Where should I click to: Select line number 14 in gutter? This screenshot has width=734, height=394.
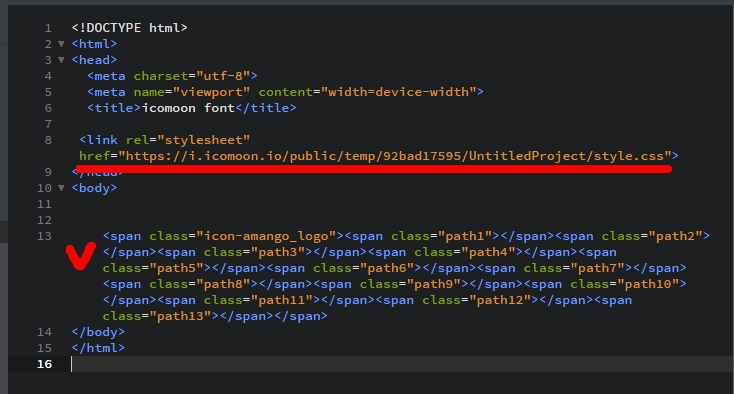44,332
